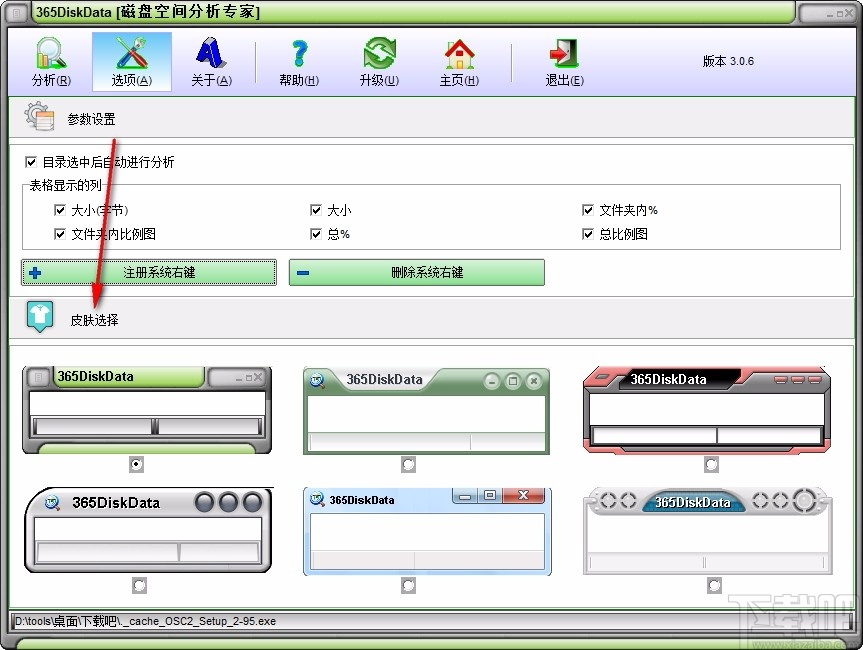Click the light green skin preview thumbnail
The width and height of the screenshot is (863, 650).
click(x=427, y=411)
